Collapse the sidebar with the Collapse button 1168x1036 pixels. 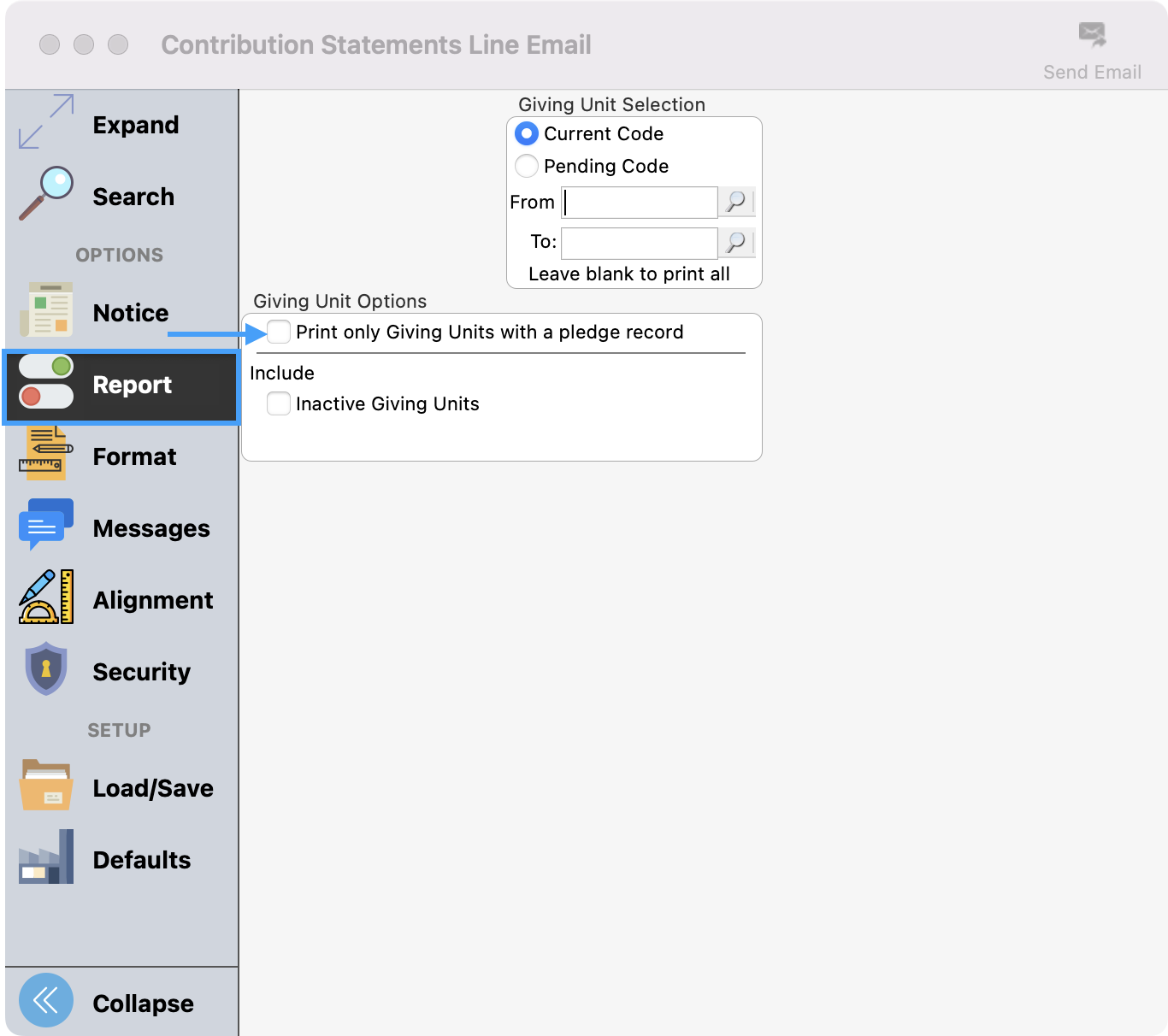pos(46,1000)
